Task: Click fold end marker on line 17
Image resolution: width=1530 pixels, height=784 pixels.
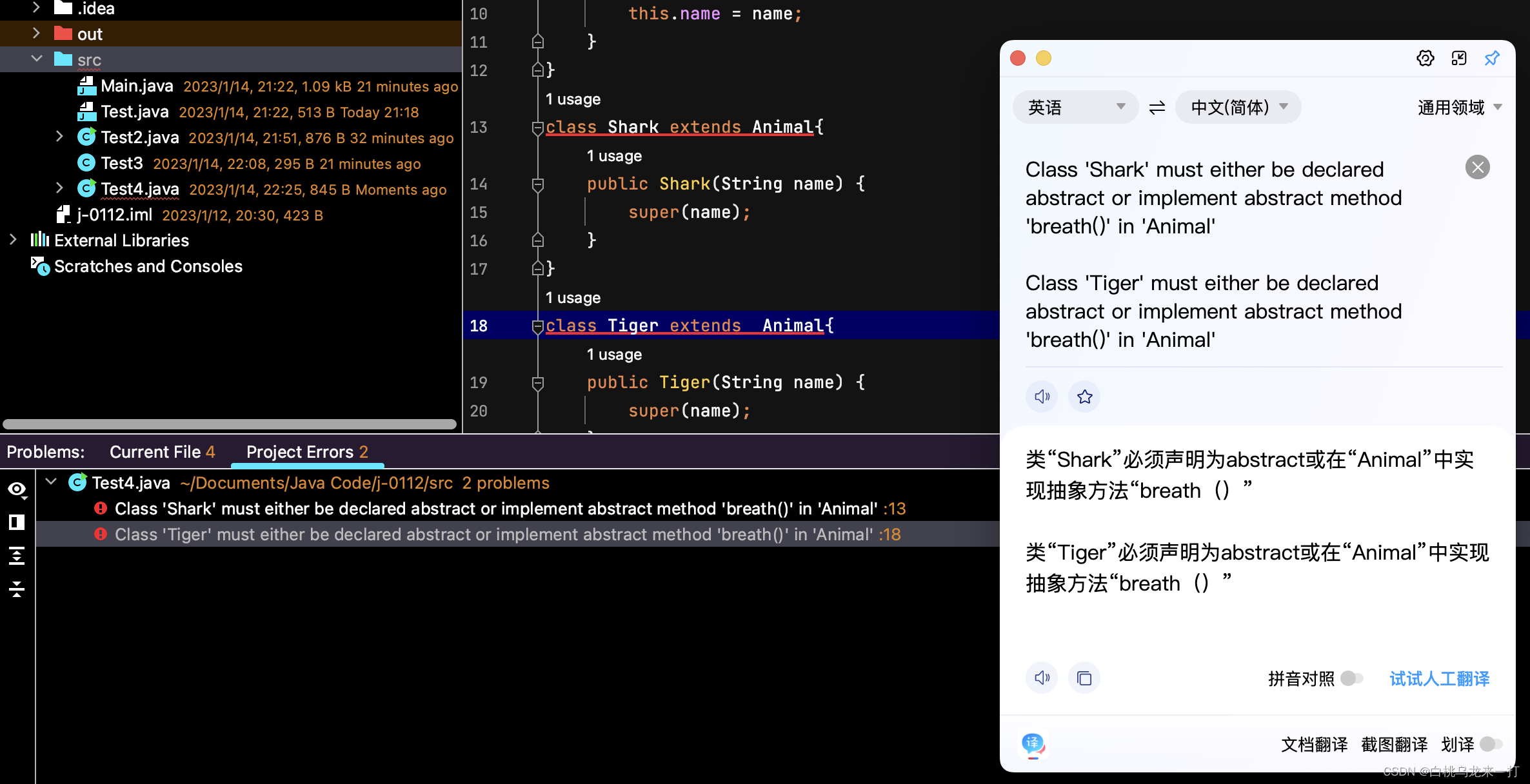Action: (x=537, y=269)
